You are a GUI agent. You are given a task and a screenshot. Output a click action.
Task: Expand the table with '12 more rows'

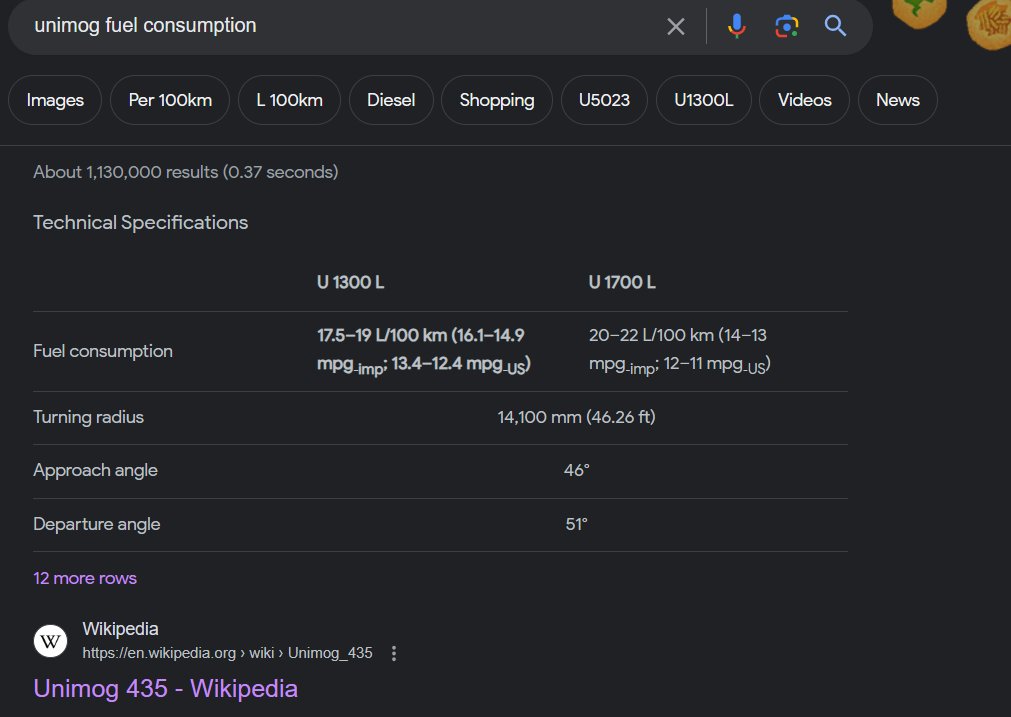(x=85, y=578)
